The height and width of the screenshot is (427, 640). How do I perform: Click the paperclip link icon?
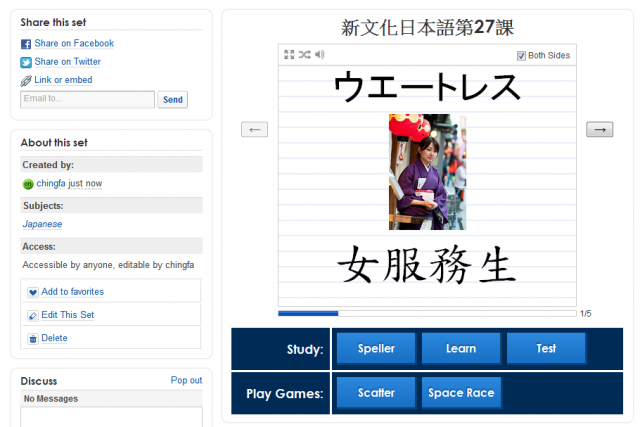(x=26, y=81)
